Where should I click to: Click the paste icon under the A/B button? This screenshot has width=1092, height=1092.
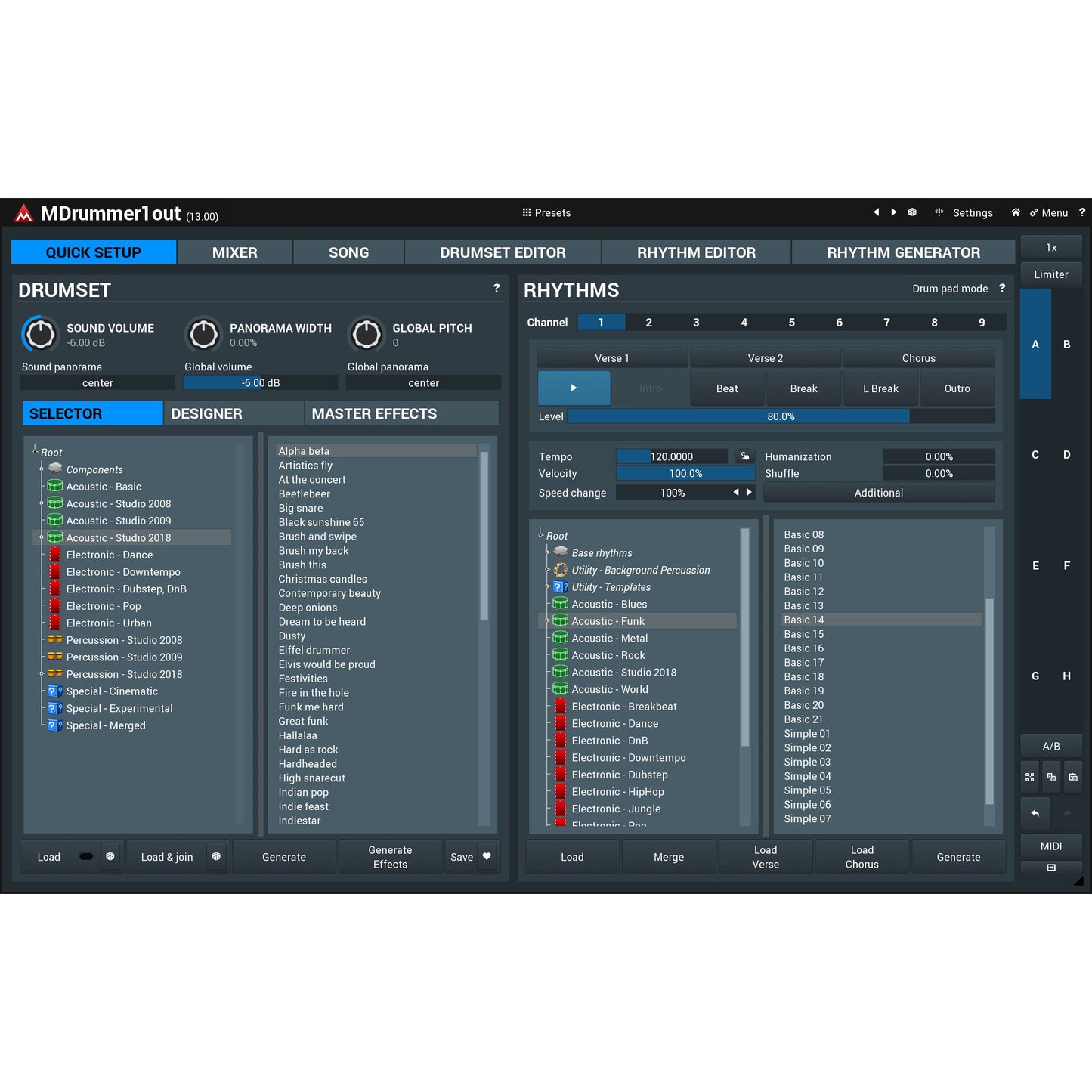[1072, 777]
